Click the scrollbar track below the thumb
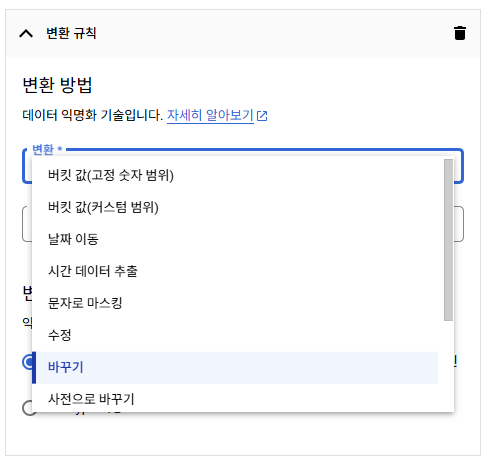Viewport: 489px width, 462px height. pos(448,366)
